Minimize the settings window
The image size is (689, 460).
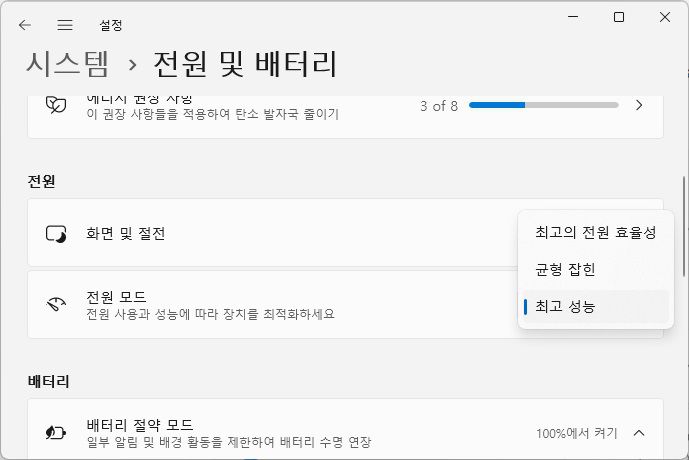click(573, 17)
